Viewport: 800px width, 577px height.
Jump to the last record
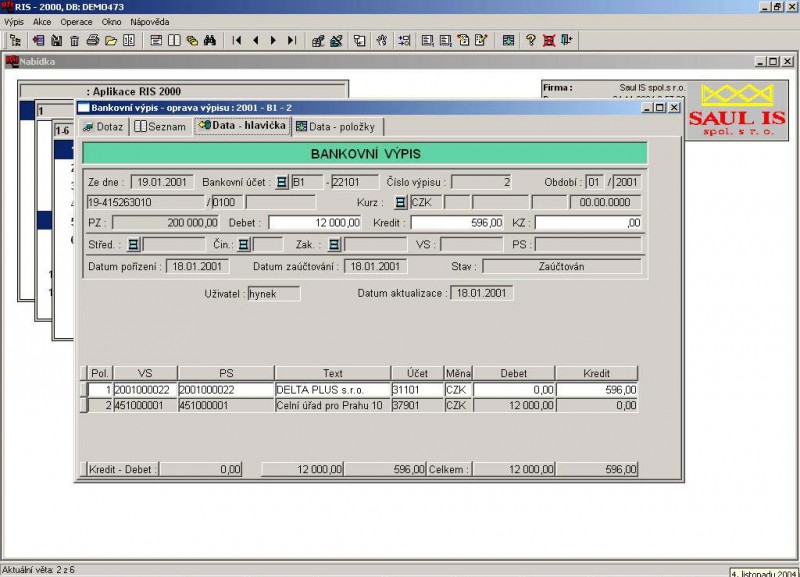tap(291, 41)
